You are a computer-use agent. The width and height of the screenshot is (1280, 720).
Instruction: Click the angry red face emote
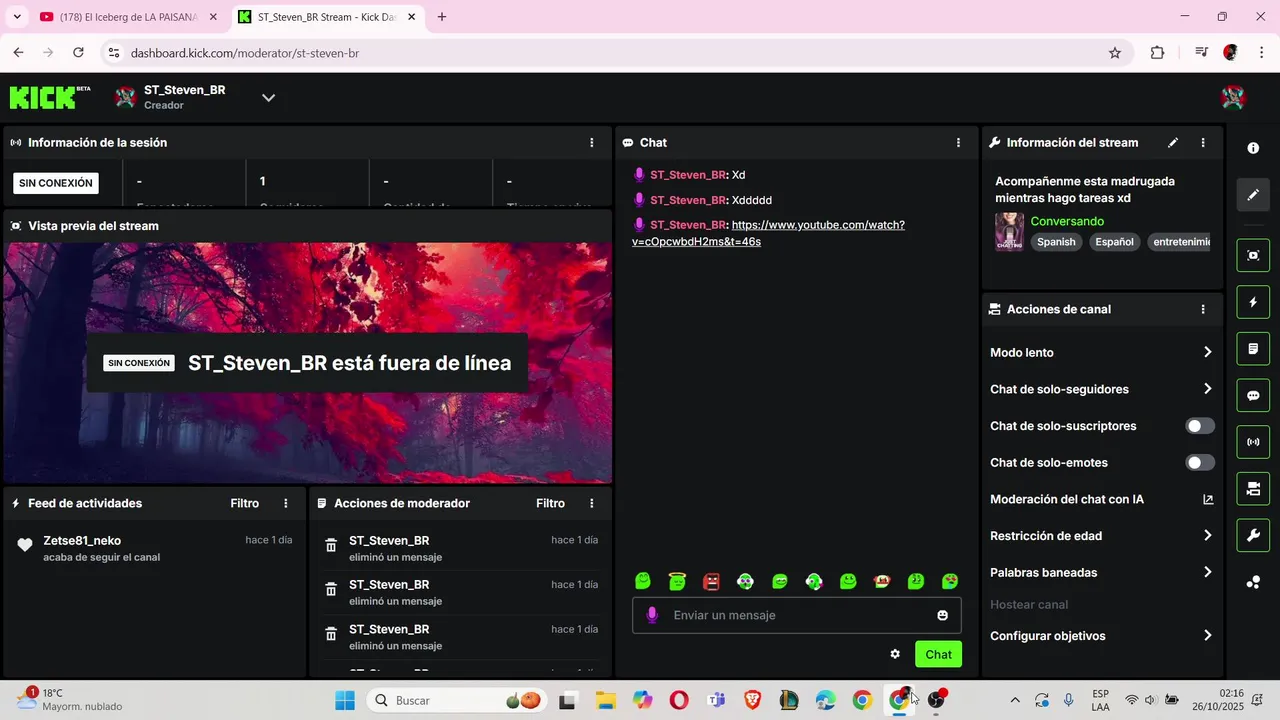coord(711,581)
